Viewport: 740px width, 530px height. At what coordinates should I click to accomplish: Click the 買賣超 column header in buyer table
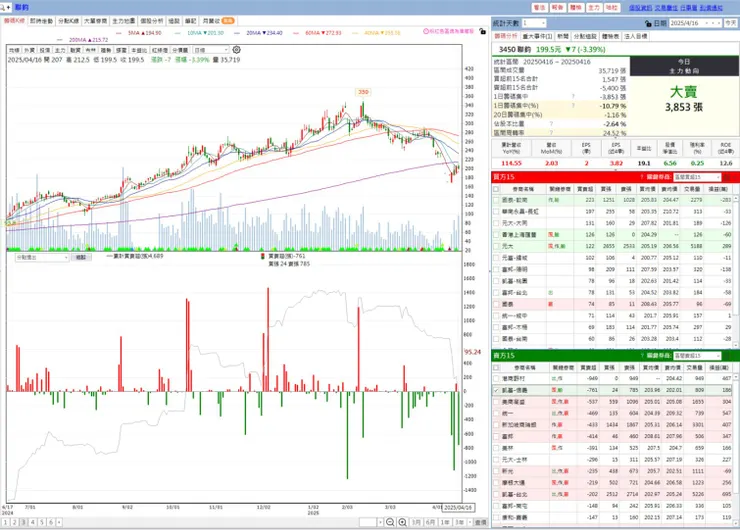[585, 189]
